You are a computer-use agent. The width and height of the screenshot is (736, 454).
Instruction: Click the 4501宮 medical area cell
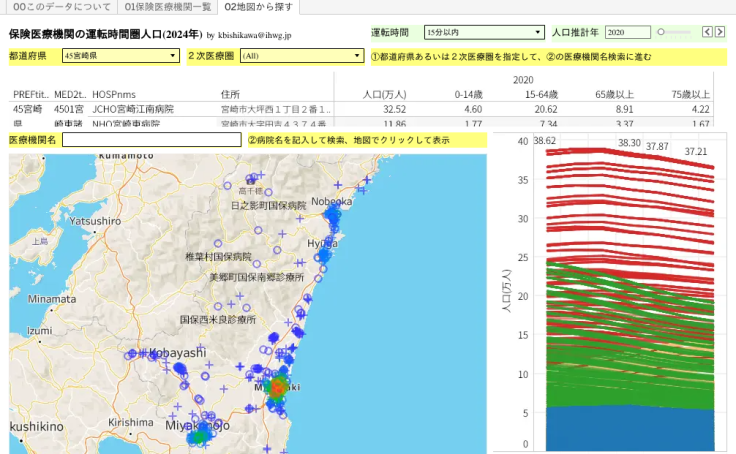coord(69,109)
